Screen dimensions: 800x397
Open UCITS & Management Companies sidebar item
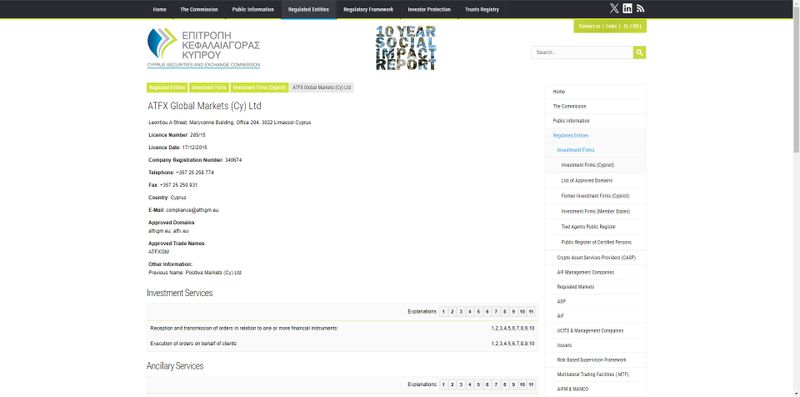[x=595, y=331]
